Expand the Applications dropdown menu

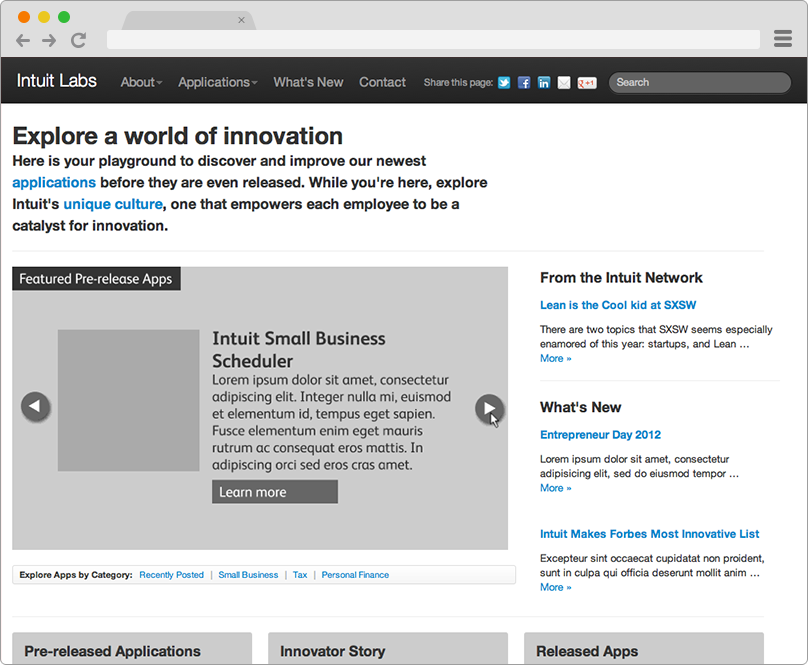click(218, 82)
